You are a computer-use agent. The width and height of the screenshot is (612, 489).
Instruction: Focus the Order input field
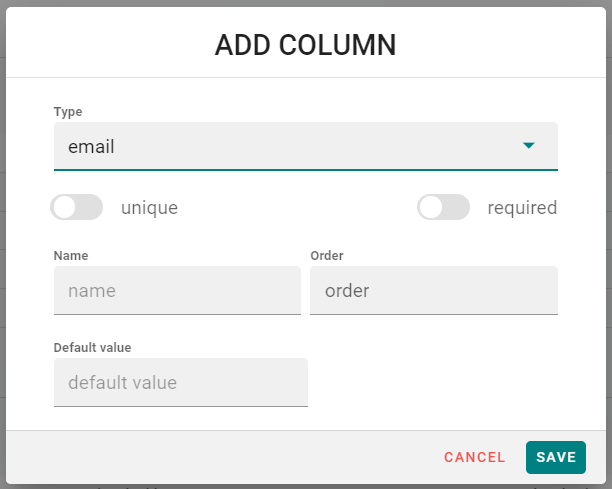433,291
